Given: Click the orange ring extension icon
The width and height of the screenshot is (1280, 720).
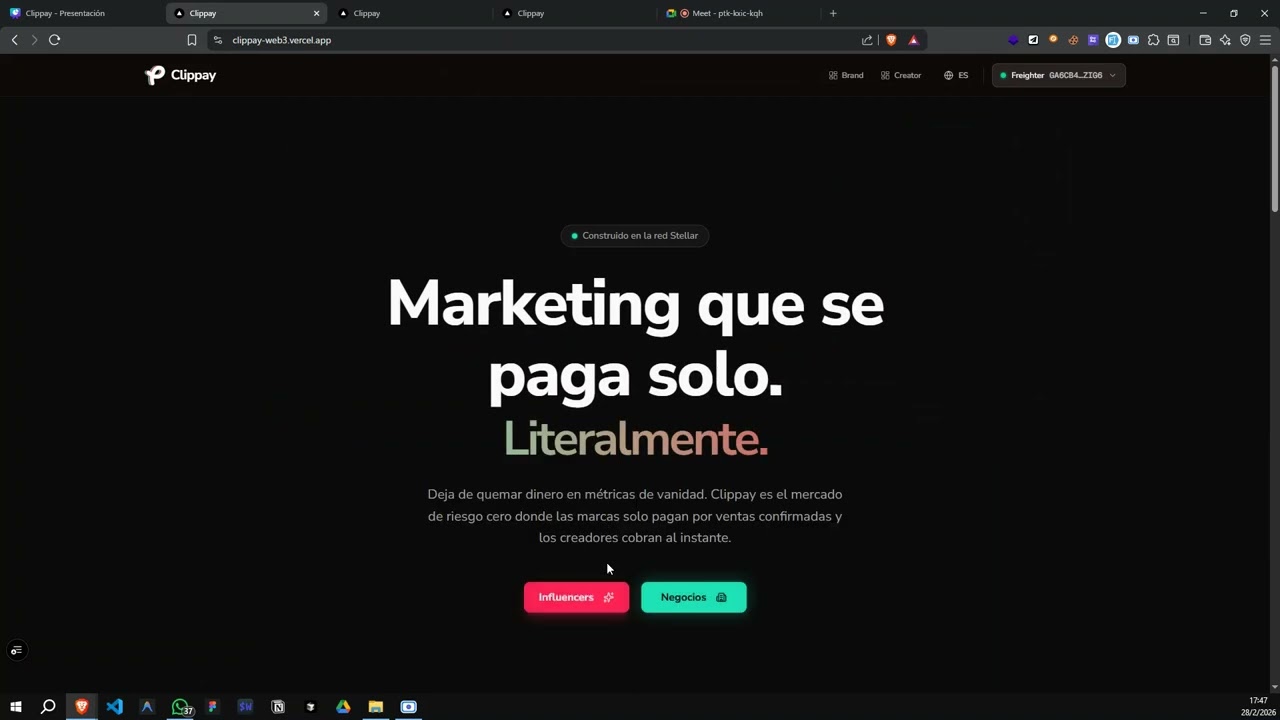Looking at the screenshot, I should (1053, 40).
